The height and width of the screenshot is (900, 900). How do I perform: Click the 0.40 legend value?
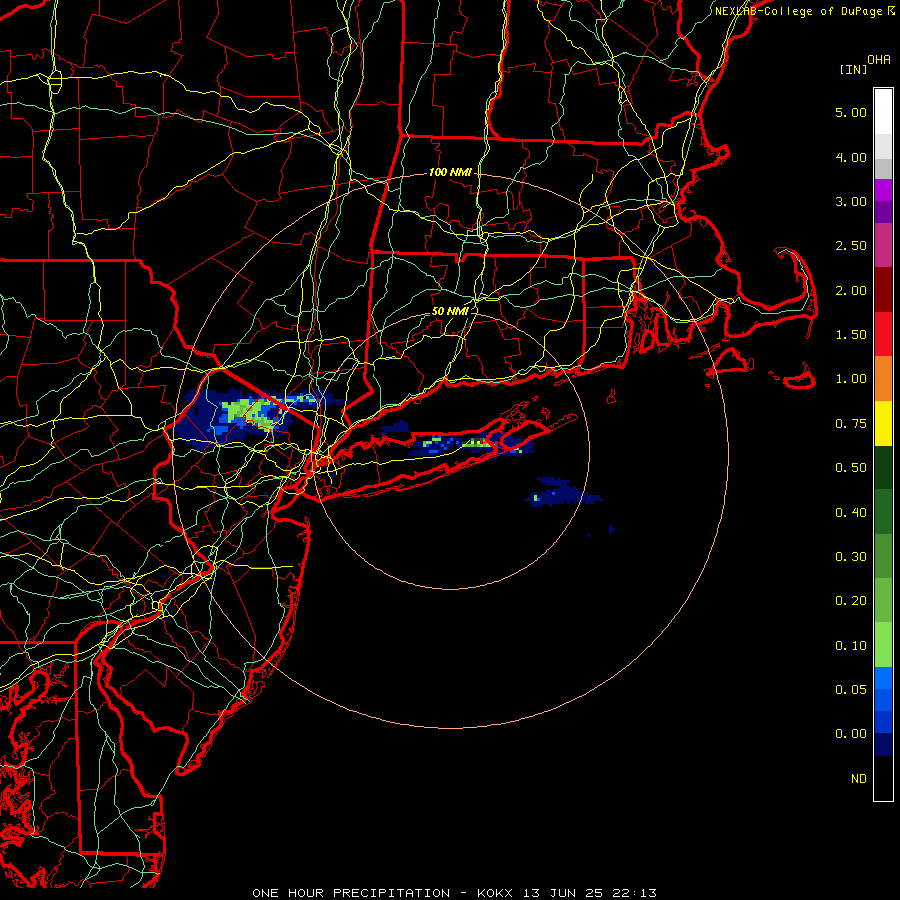click(x=851, y=513)
